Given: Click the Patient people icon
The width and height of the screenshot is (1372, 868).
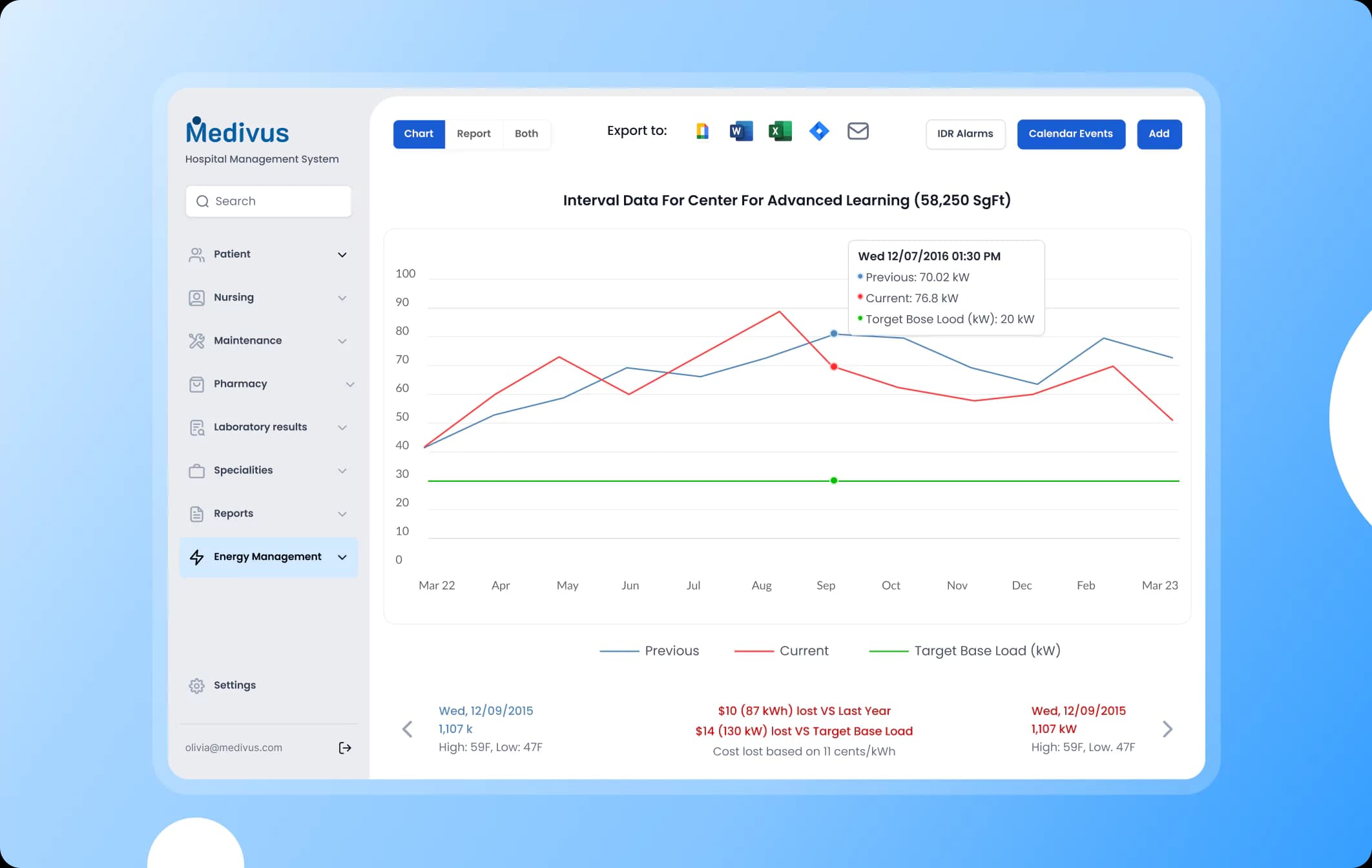Looking at the screenshot, I should 196,254.
